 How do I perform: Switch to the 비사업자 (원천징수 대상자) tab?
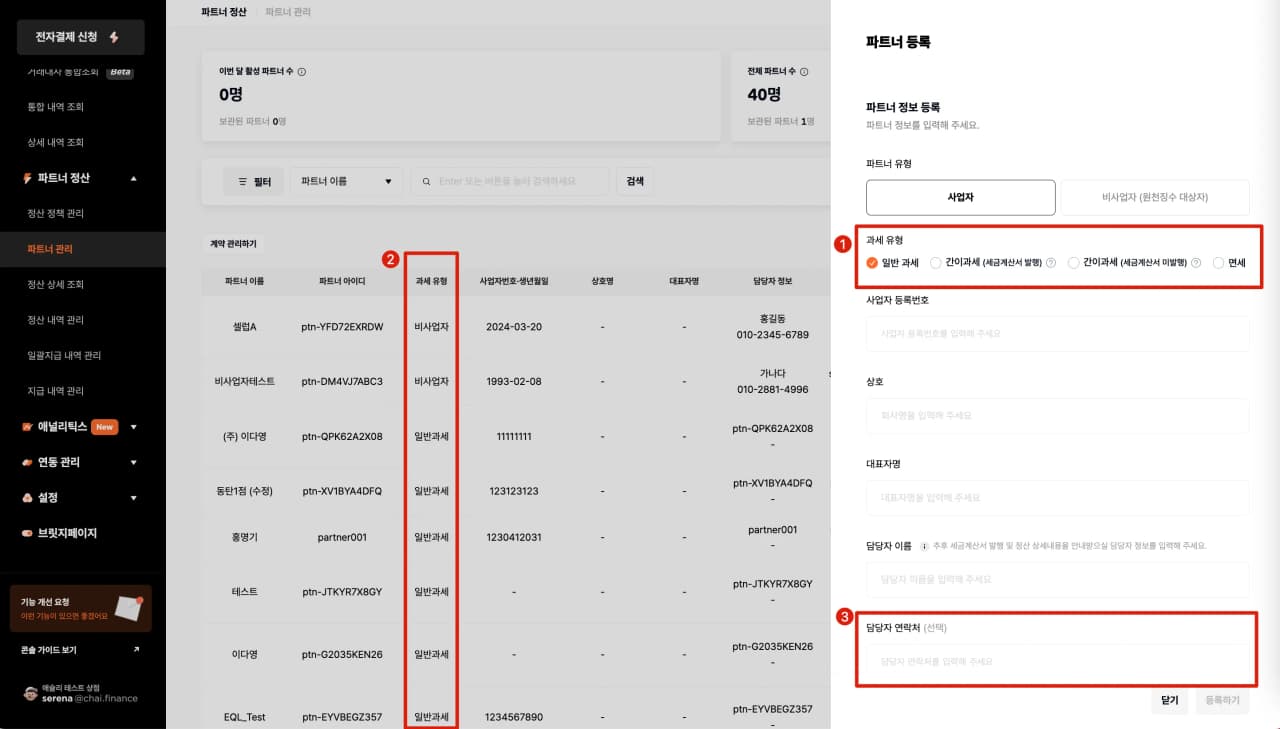(x=1154, y=198)
